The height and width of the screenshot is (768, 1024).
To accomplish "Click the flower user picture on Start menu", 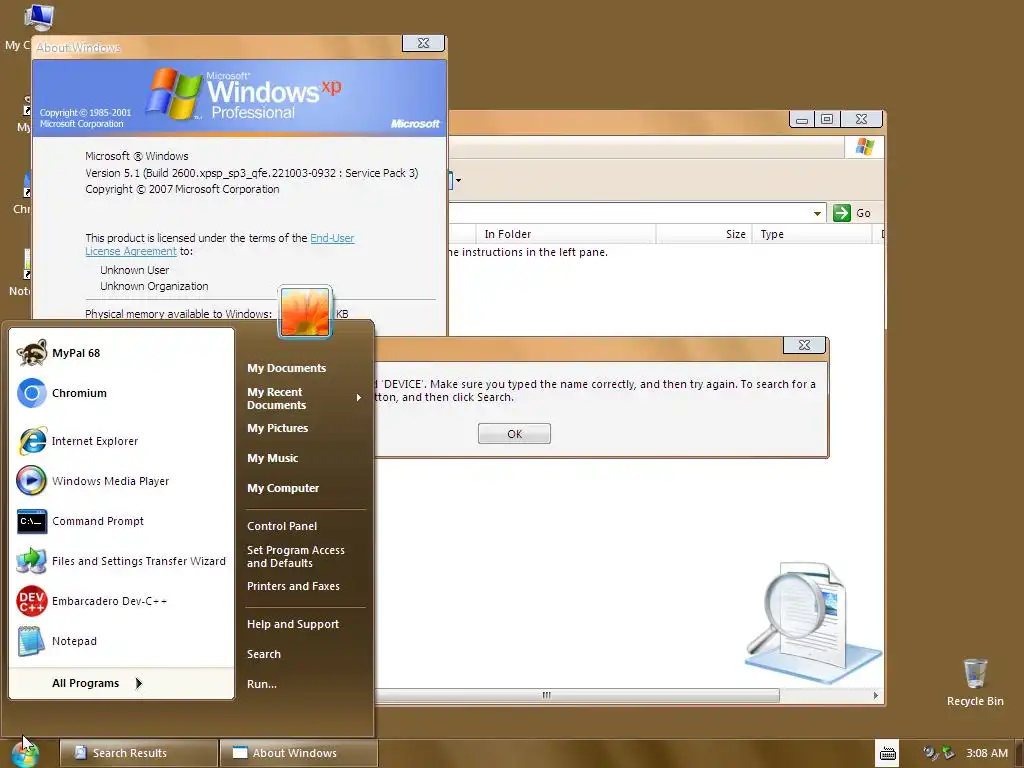I will 305,312.
